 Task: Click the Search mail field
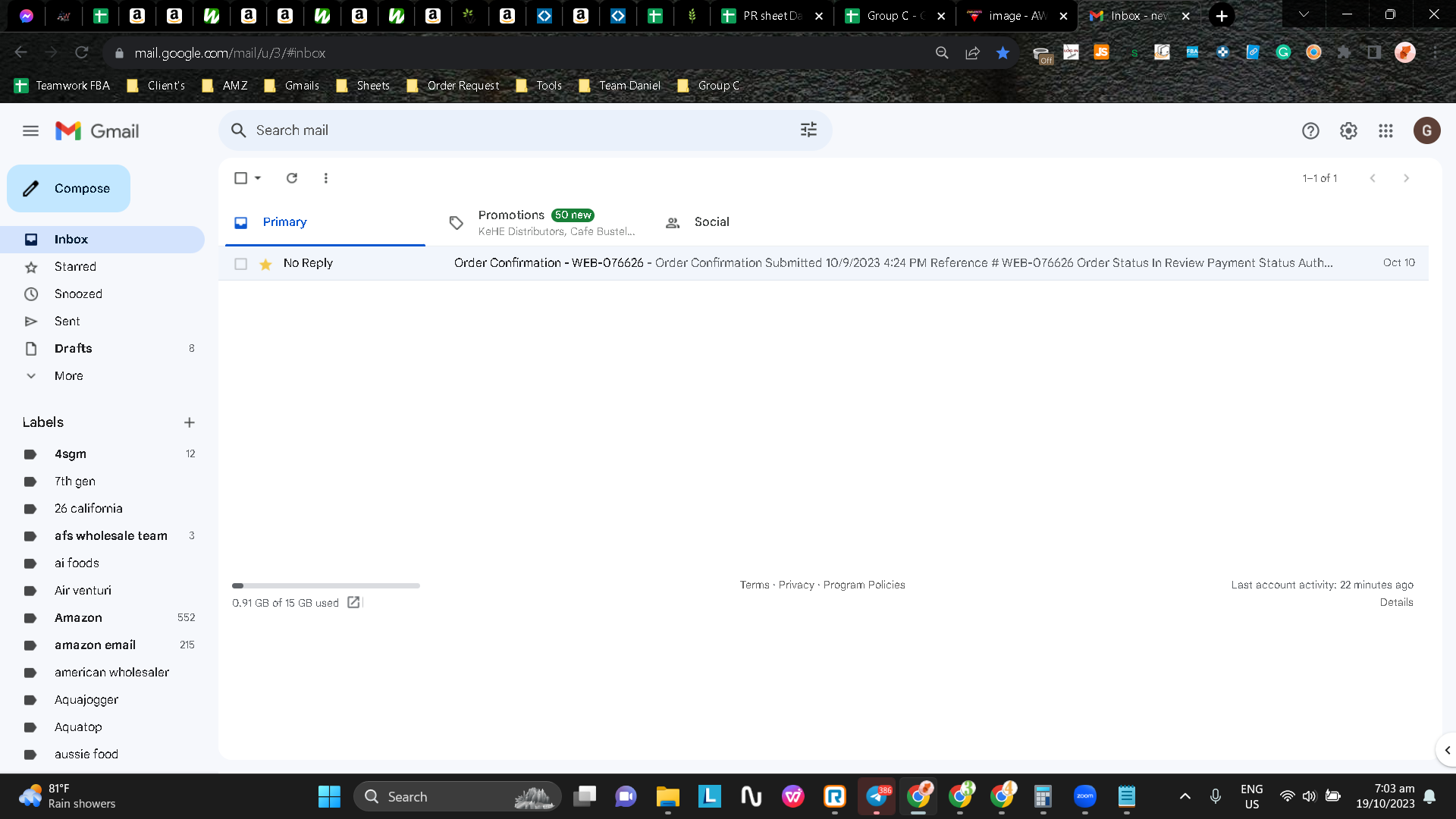(x=525, y=130)
